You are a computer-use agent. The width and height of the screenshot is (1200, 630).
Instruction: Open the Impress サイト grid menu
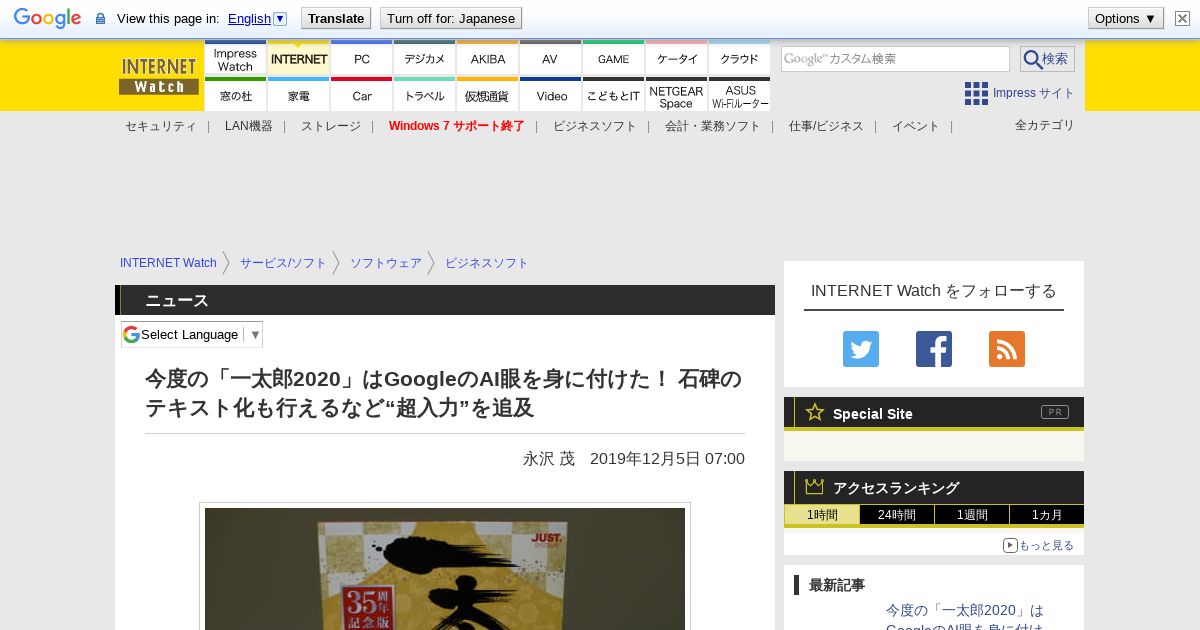[1019, 93]
